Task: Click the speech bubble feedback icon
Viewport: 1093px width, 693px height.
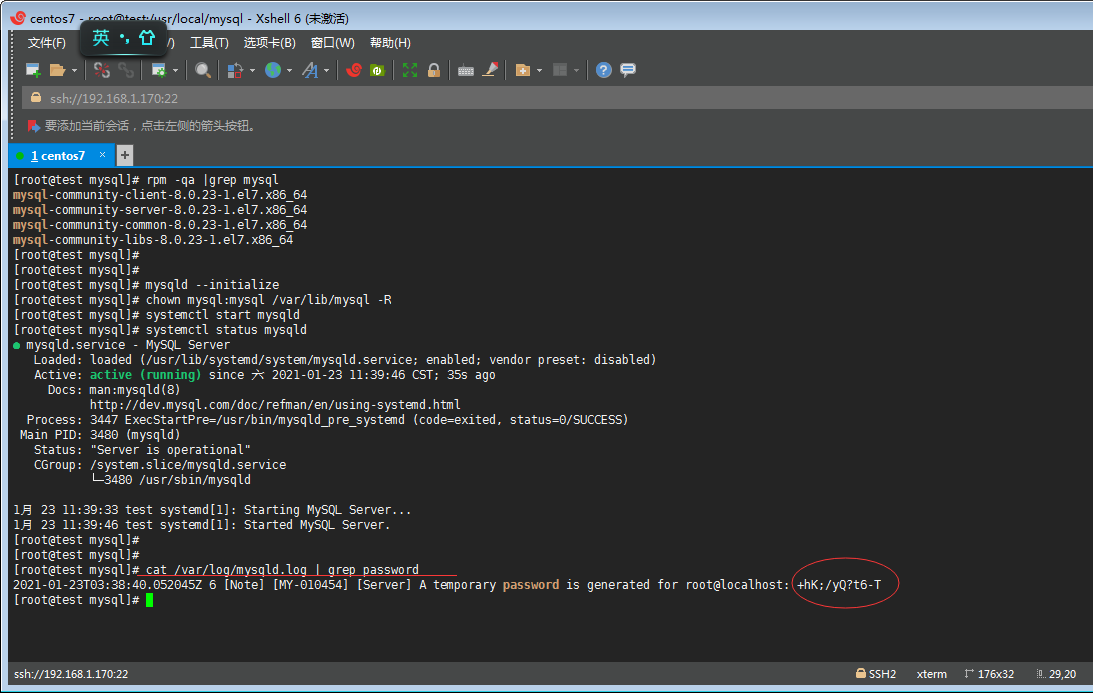Action: pyautogui.click(x=628, y=70)
